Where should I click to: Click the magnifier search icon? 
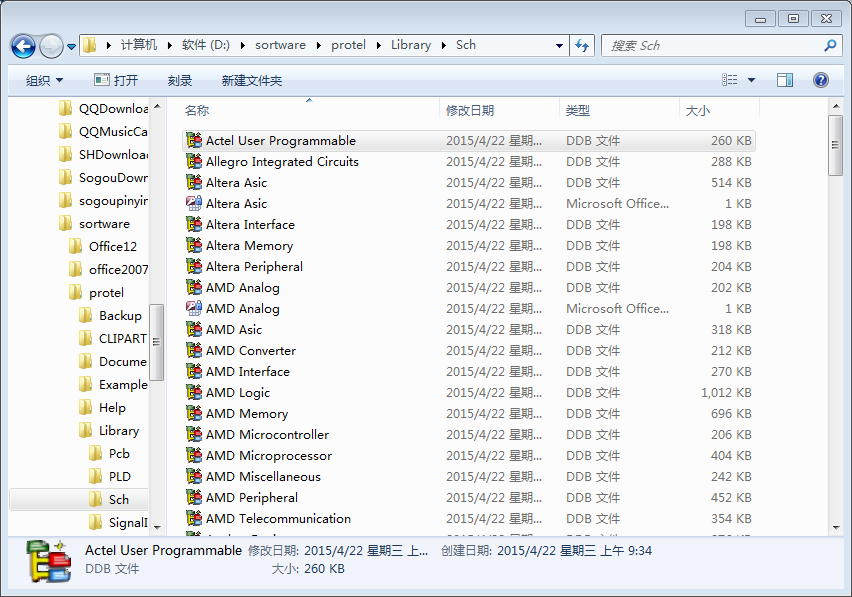click(x=830, y=46)
